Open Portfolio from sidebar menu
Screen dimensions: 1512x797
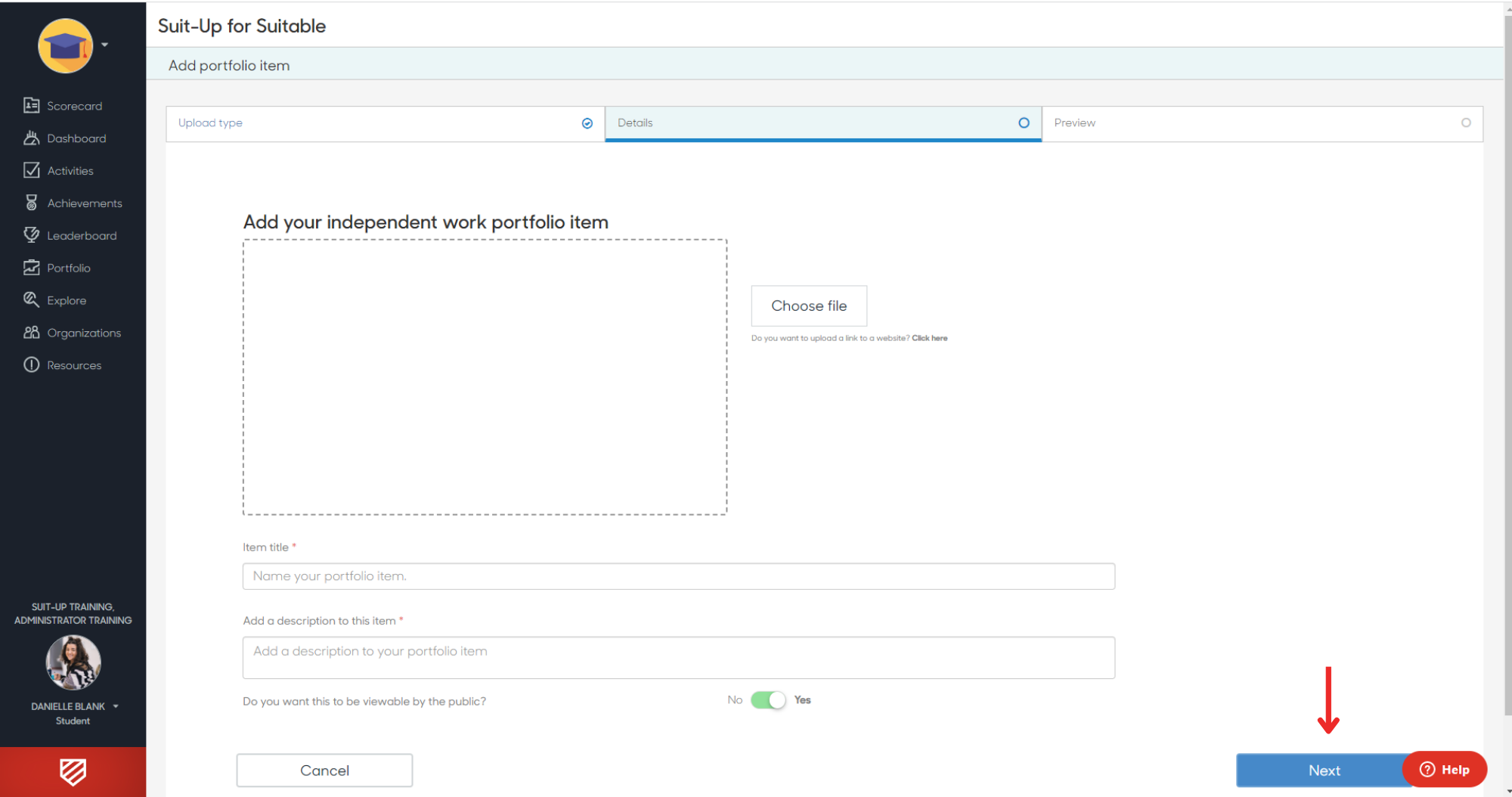(x=73, y=268)
